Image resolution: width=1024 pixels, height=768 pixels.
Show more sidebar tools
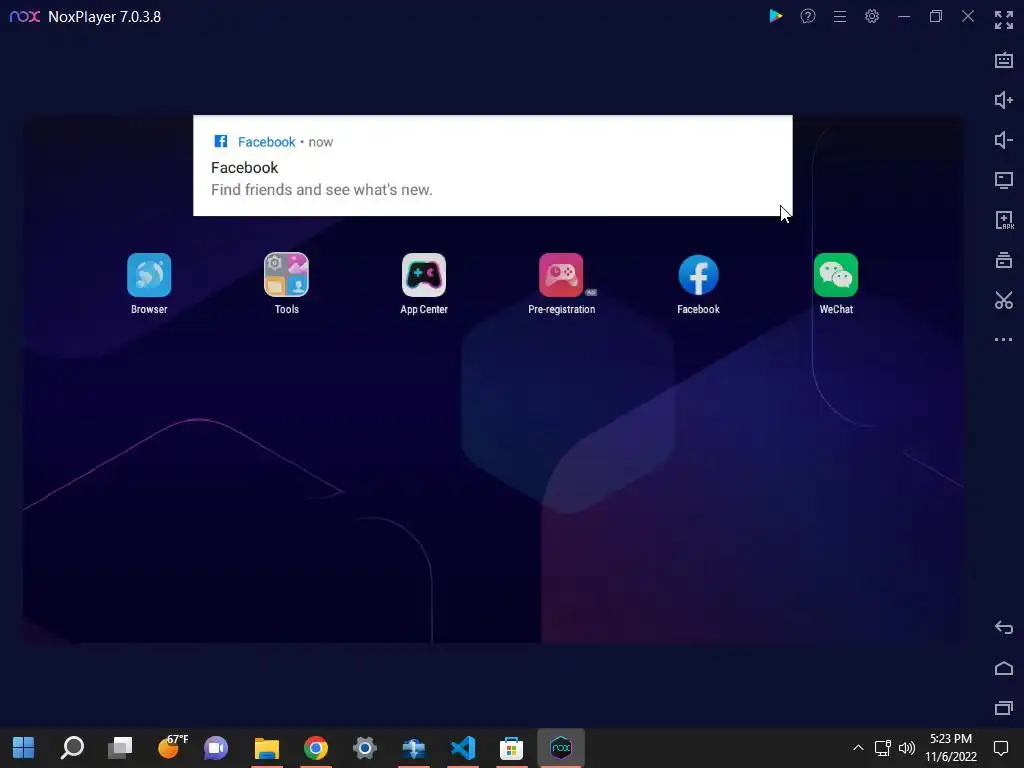pyautogui.click(x=1004, y=340)
